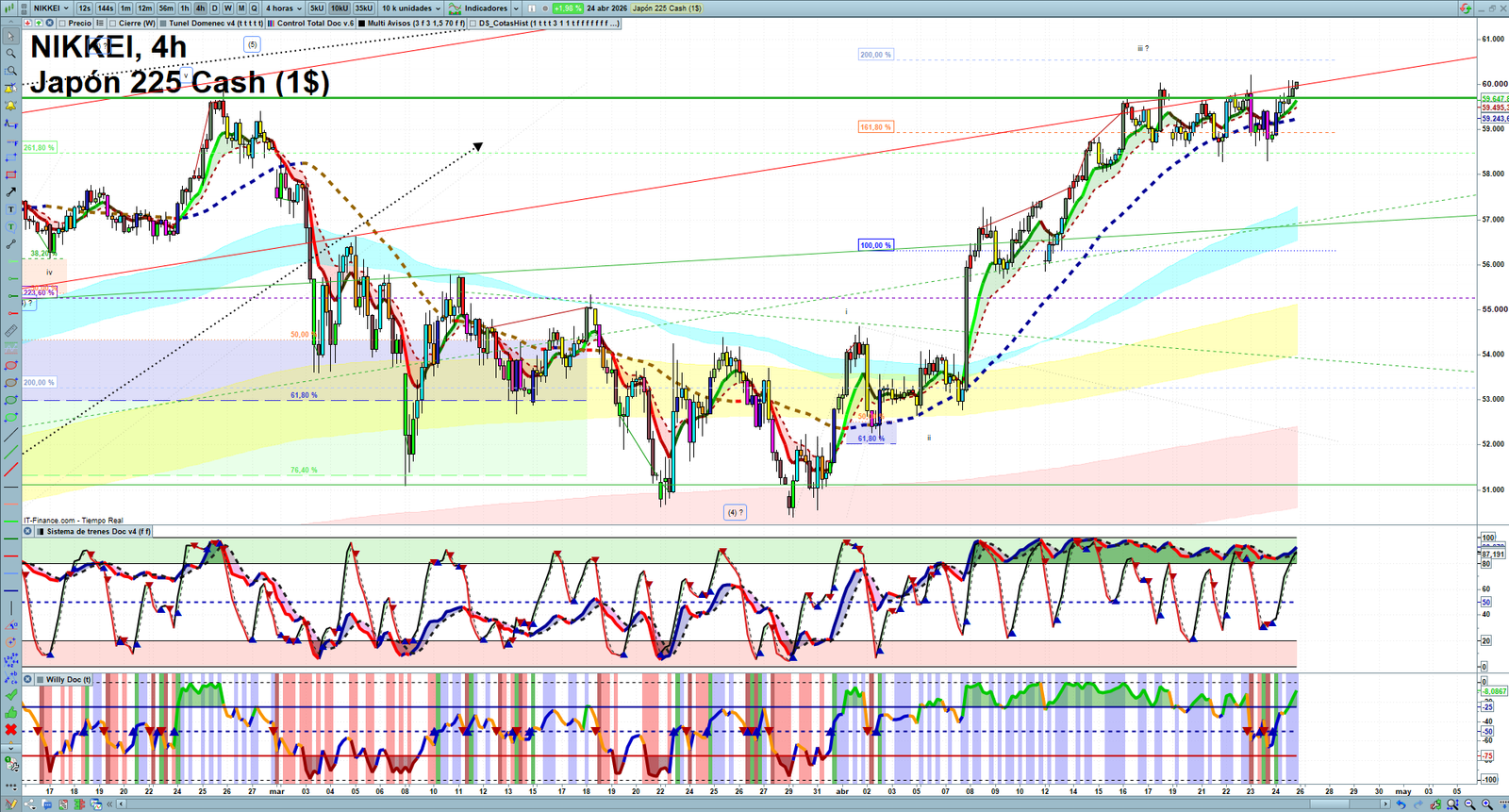Image resolution: width=1509 pixels, height=812 pixels.
Task: Click the green checkmark icon in sidebar
Action: pyautogui.click(x=10, y=695)
